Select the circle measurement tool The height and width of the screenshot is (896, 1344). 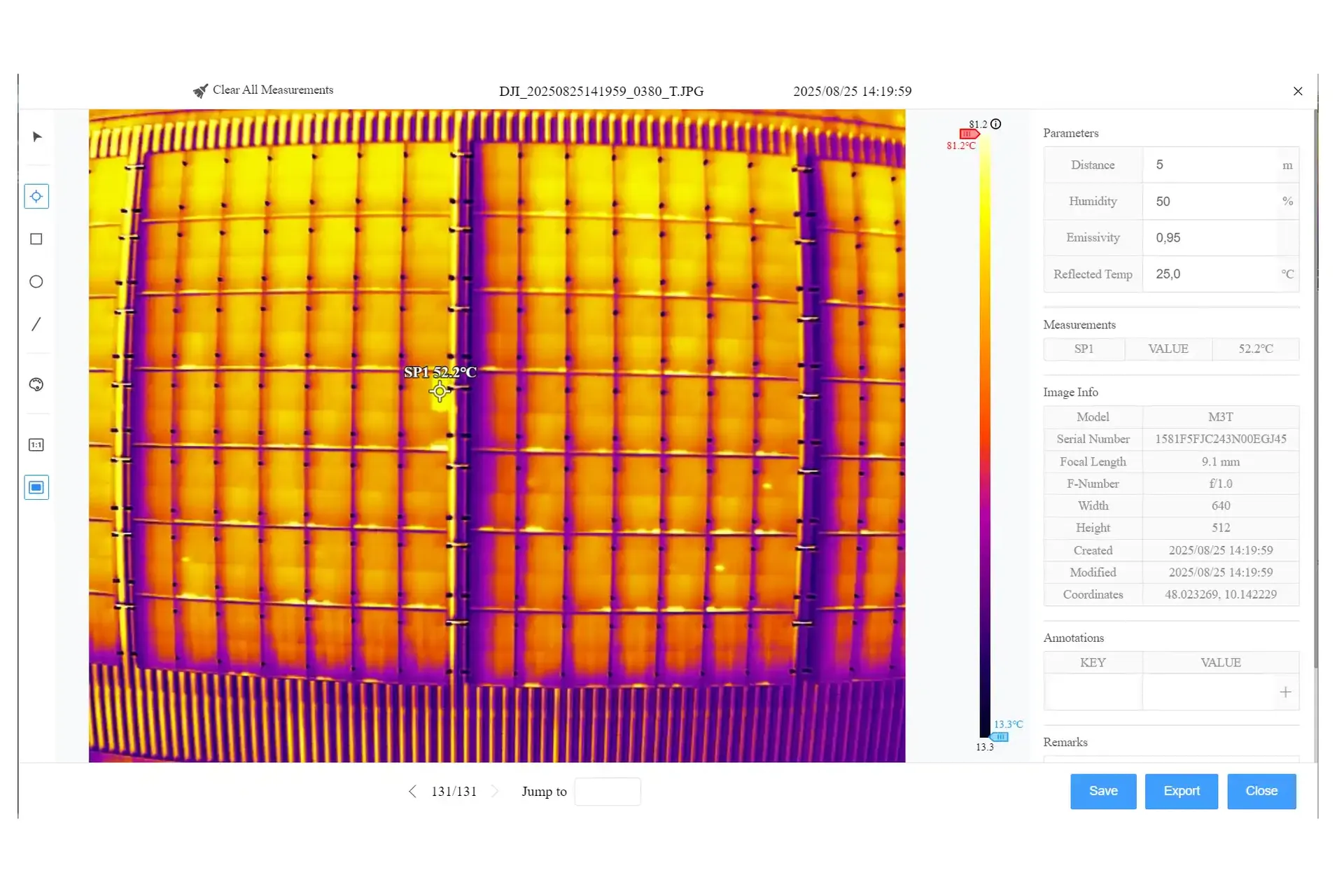[x=36, y=281]
